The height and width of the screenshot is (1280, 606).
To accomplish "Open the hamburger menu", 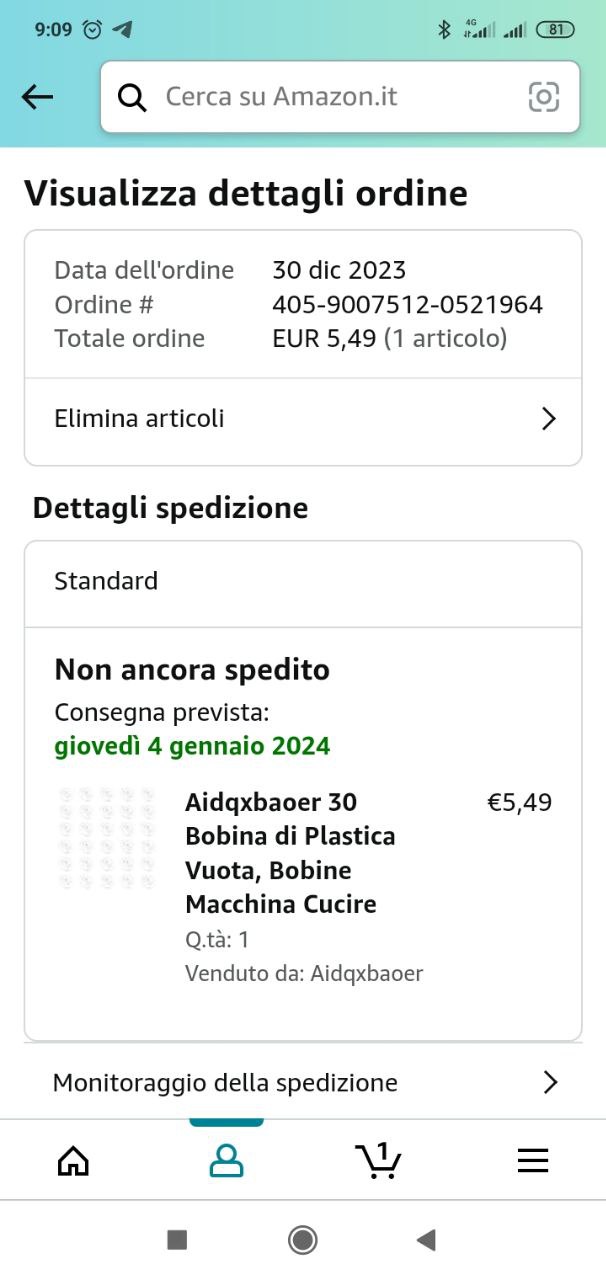I will click(532, 1160).
